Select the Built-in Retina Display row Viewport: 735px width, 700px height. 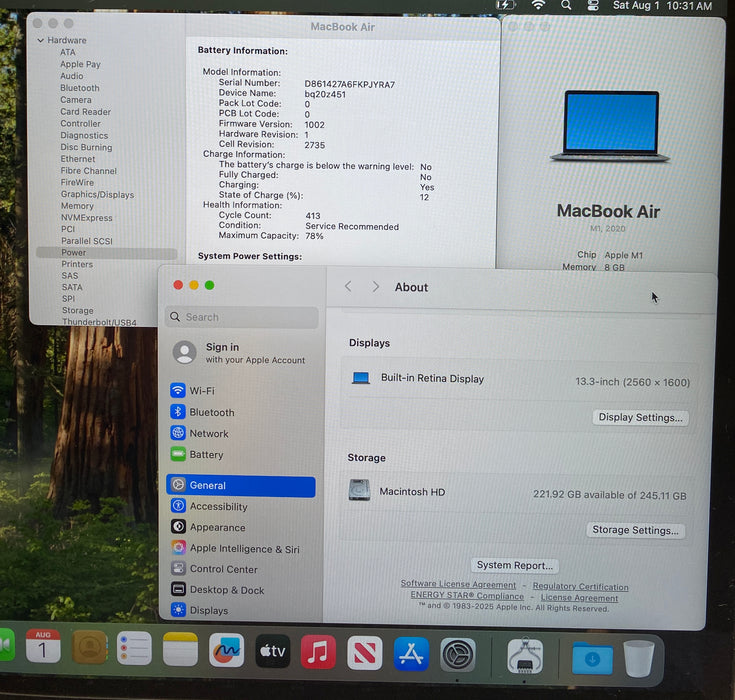pyautogui.click(x=519, y=380)
